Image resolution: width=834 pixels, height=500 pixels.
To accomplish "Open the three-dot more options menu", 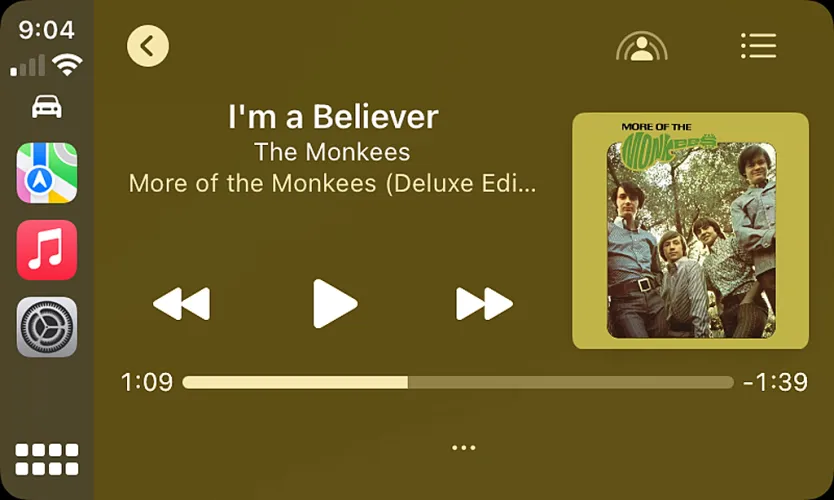I will click(x=464, y=448).
